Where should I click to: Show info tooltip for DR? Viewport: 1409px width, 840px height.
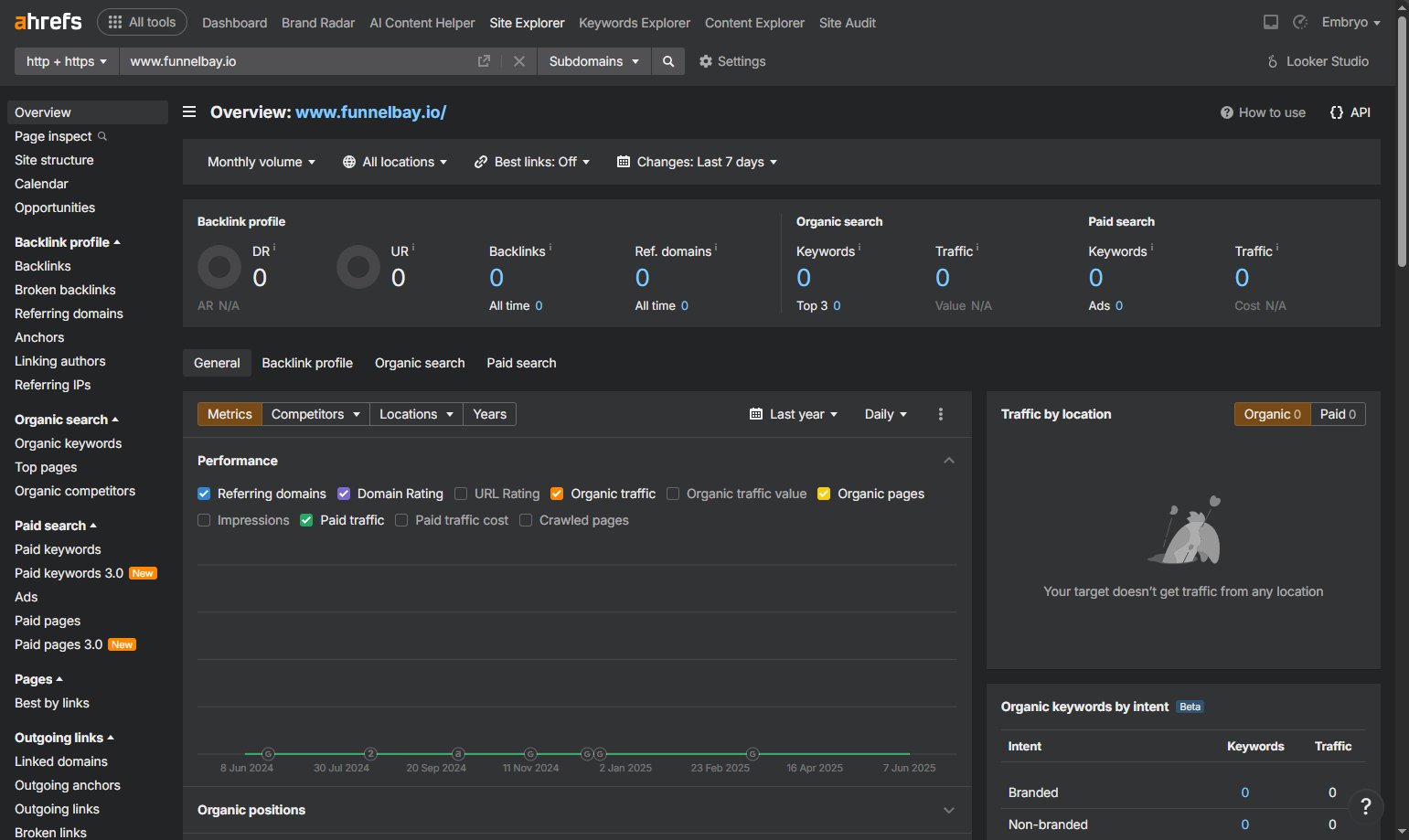pyautogui.click(x=274, y=248)
